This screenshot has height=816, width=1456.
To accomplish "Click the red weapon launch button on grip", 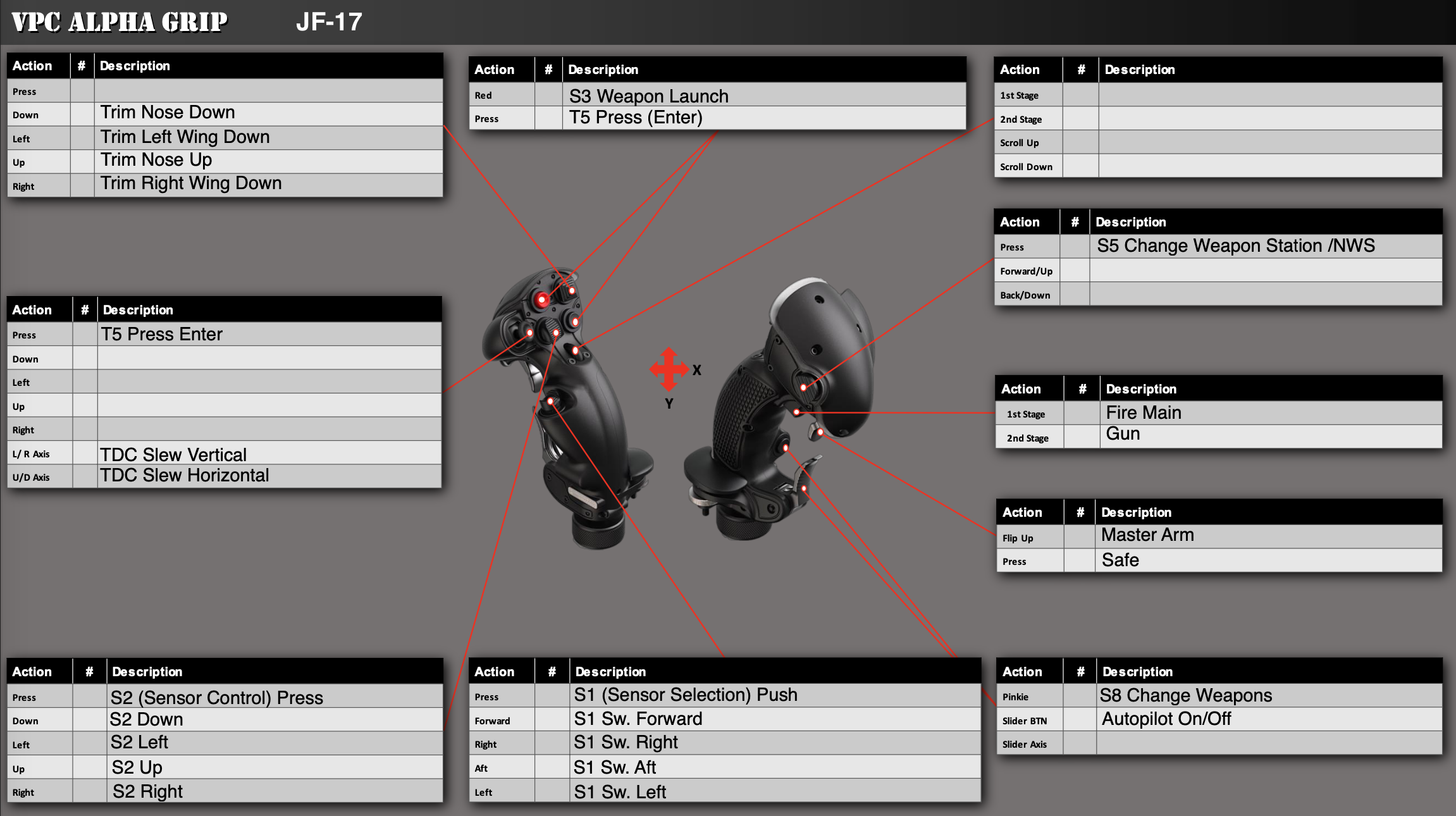I will [x=542, y=299].
